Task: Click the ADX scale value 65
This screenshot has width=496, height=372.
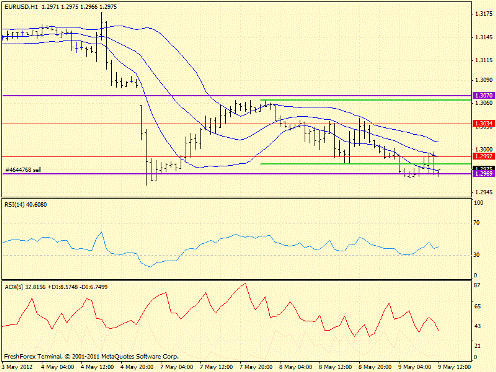Action: click(477, 306)
